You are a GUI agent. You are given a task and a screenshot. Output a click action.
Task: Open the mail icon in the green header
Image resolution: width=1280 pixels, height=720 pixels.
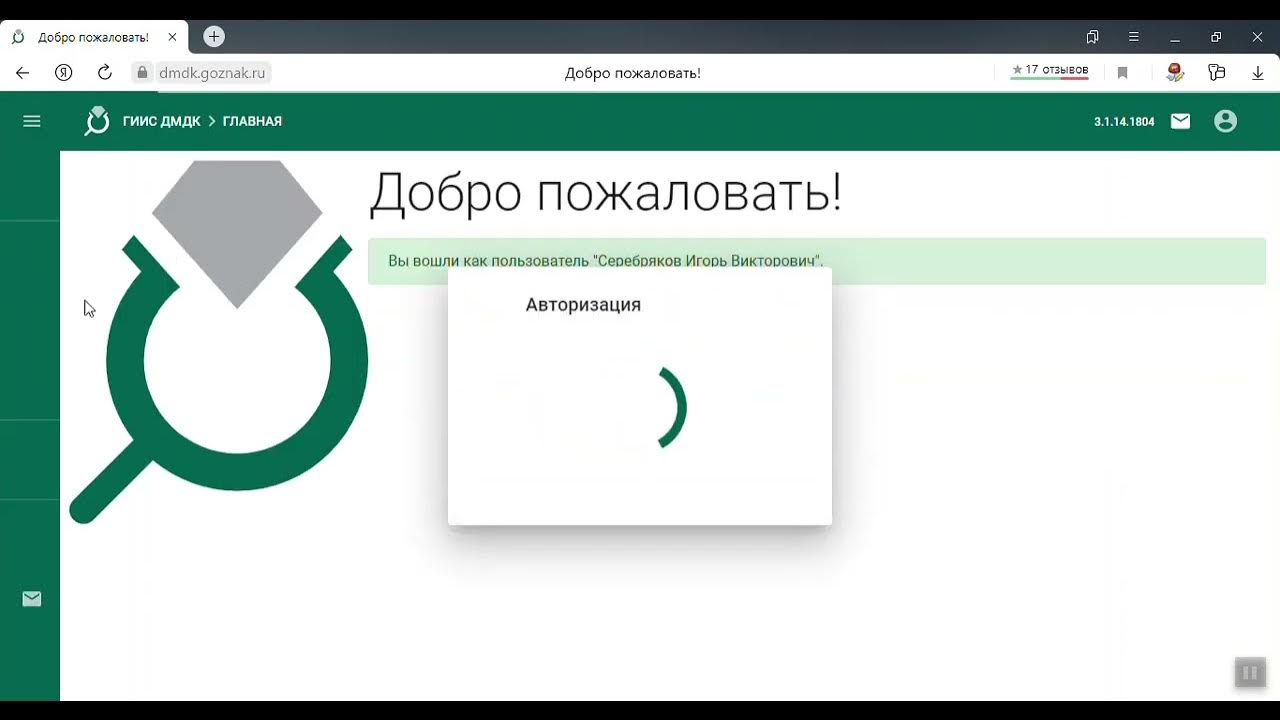point(1181,121)
